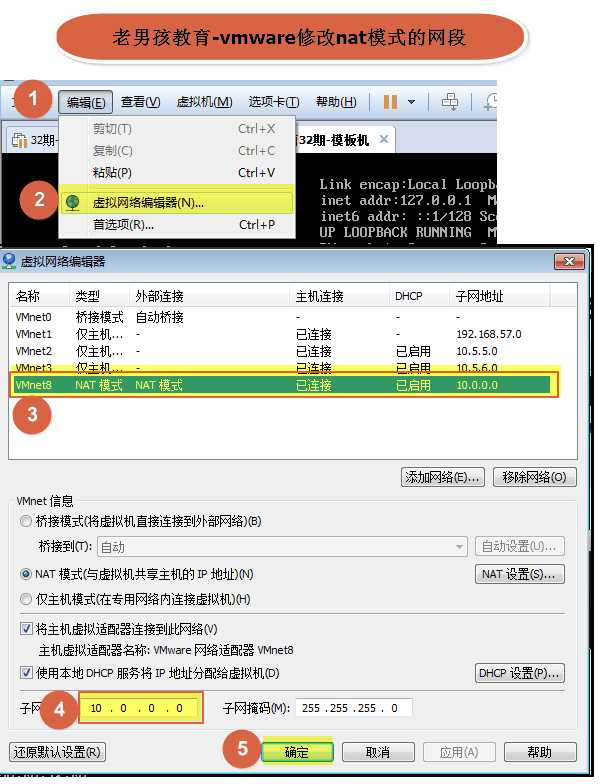
Task: Click the 自动设置(U)... button
Action: 520,546
